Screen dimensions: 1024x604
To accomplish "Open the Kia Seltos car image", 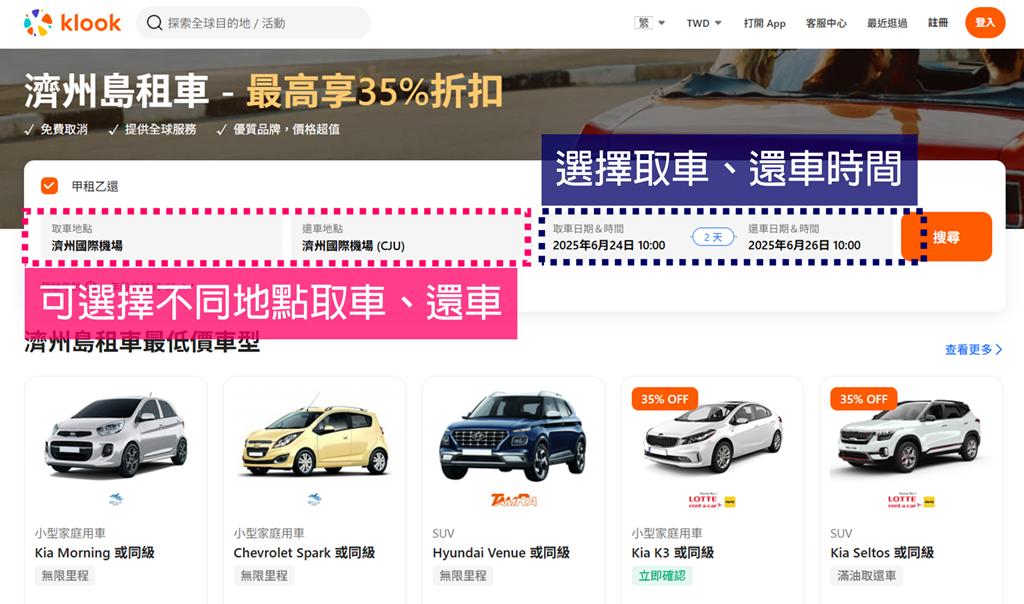I will click(911, 435).
